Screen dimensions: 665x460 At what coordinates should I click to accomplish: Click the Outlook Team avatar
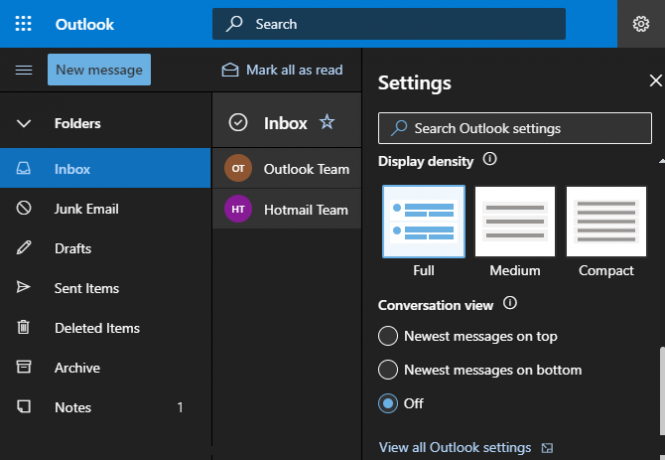click(238, 168)
